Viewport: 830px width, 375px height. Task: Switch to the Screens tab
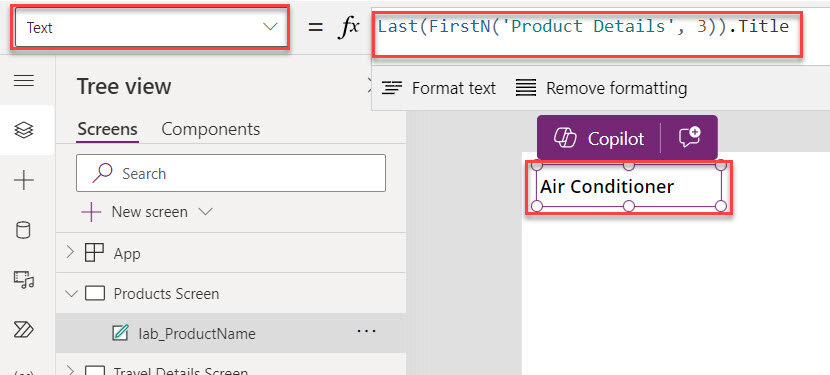[x=107, y=129]
